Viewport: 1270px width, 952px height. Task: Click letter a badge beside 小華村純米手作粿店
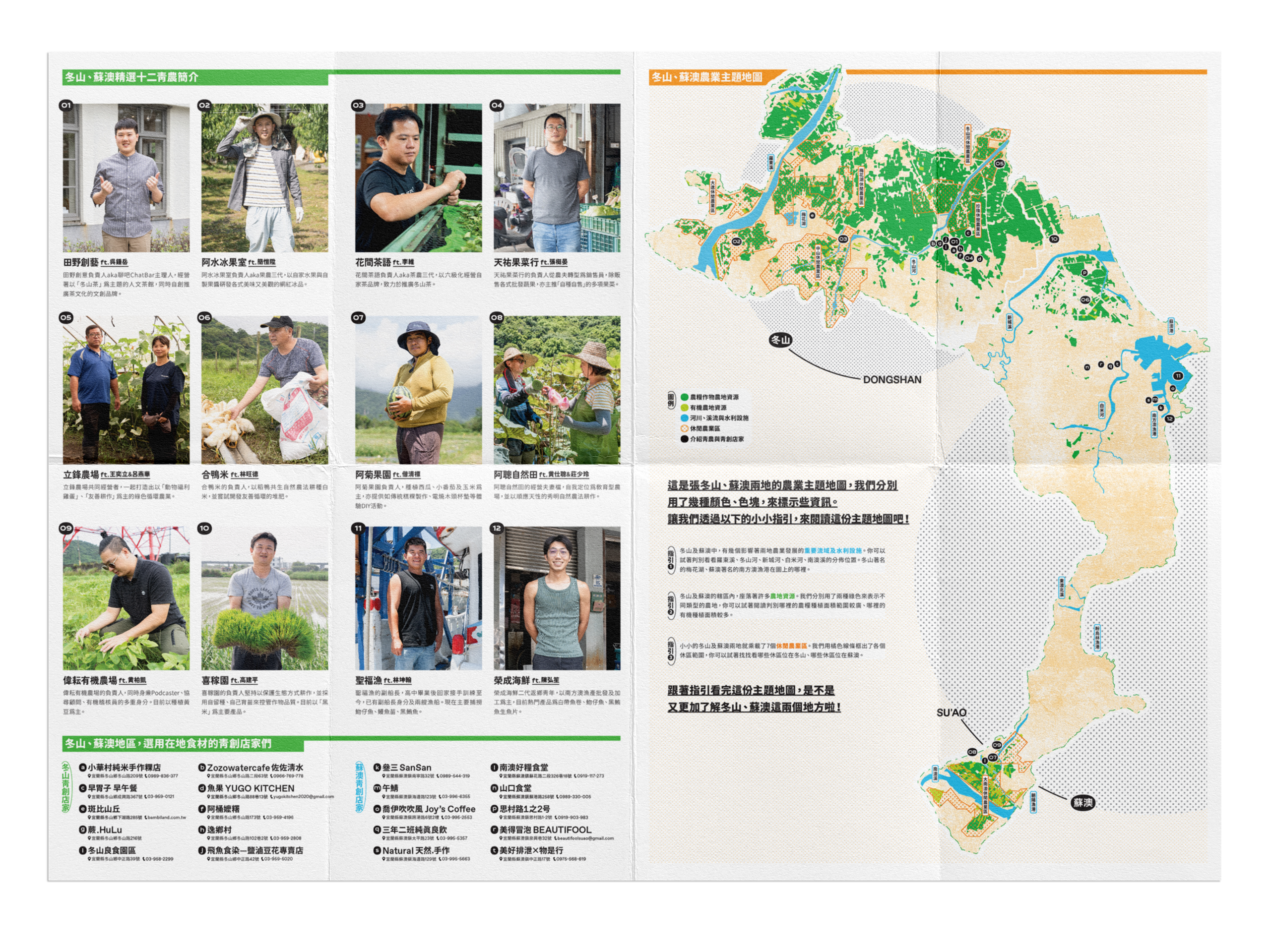coord(83,767)
